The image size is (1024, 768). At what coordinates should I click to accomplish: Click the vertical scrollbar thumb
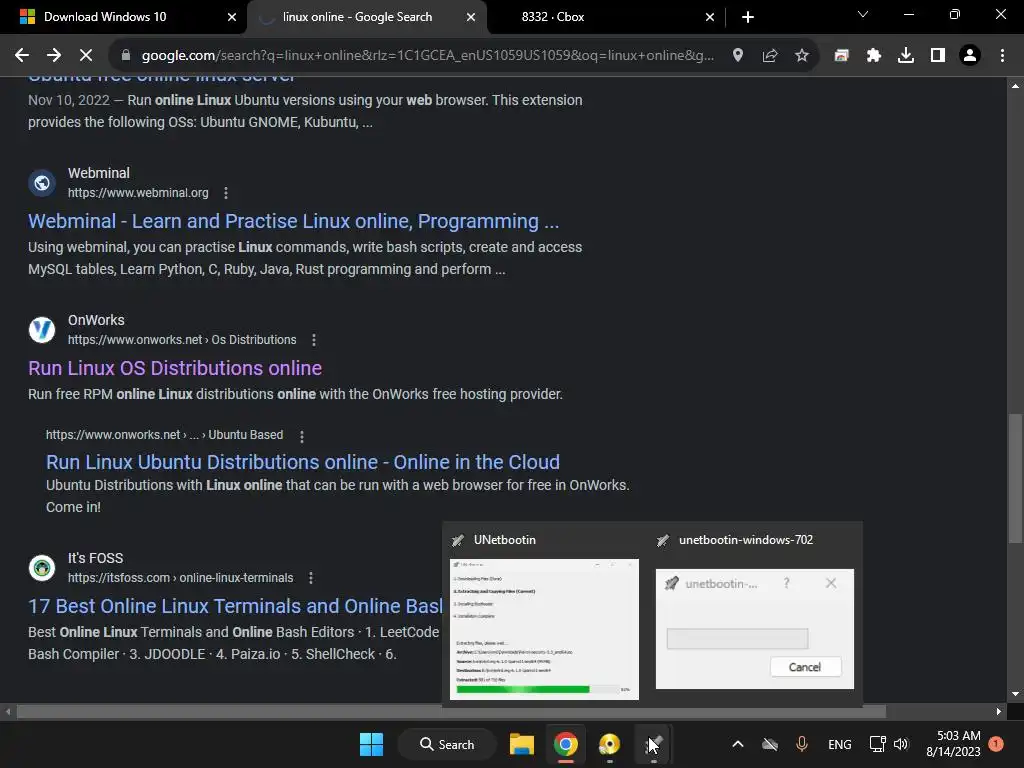click(1016, 477)
